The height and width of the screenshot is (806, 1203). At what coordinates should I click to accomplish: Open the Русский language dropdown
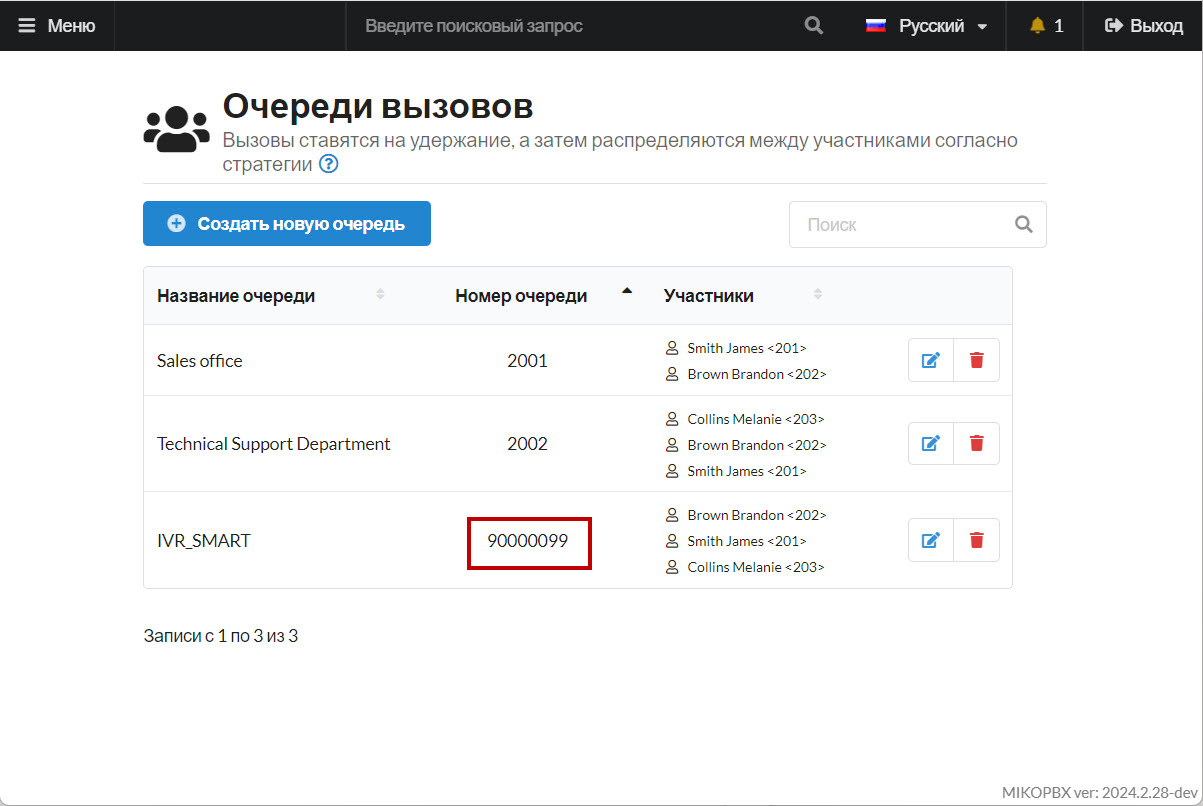(926, 26)
